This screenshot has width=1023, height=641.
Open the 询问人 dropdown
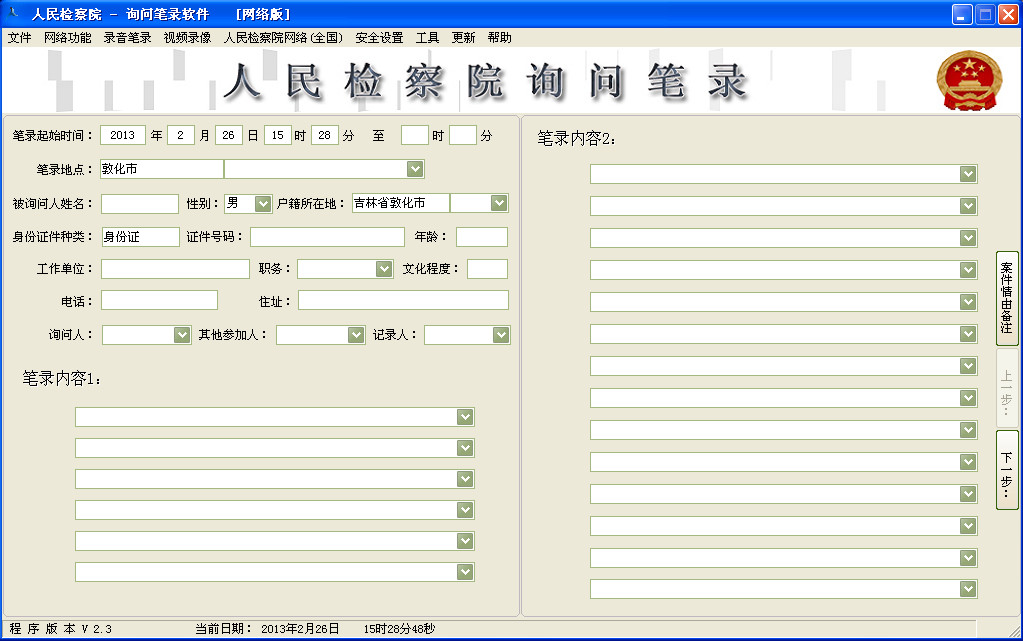180,334
